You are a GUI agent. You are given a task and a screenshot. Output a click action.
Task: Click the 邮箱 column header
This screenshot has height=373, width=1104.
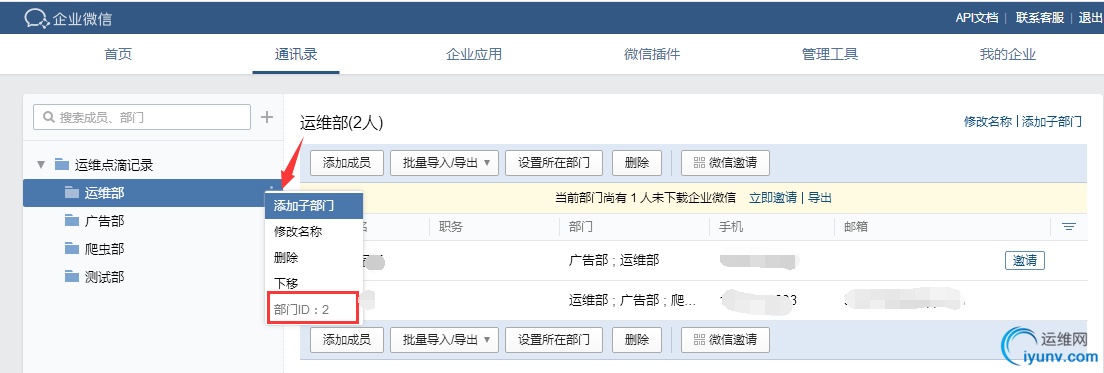coord(855,227)
